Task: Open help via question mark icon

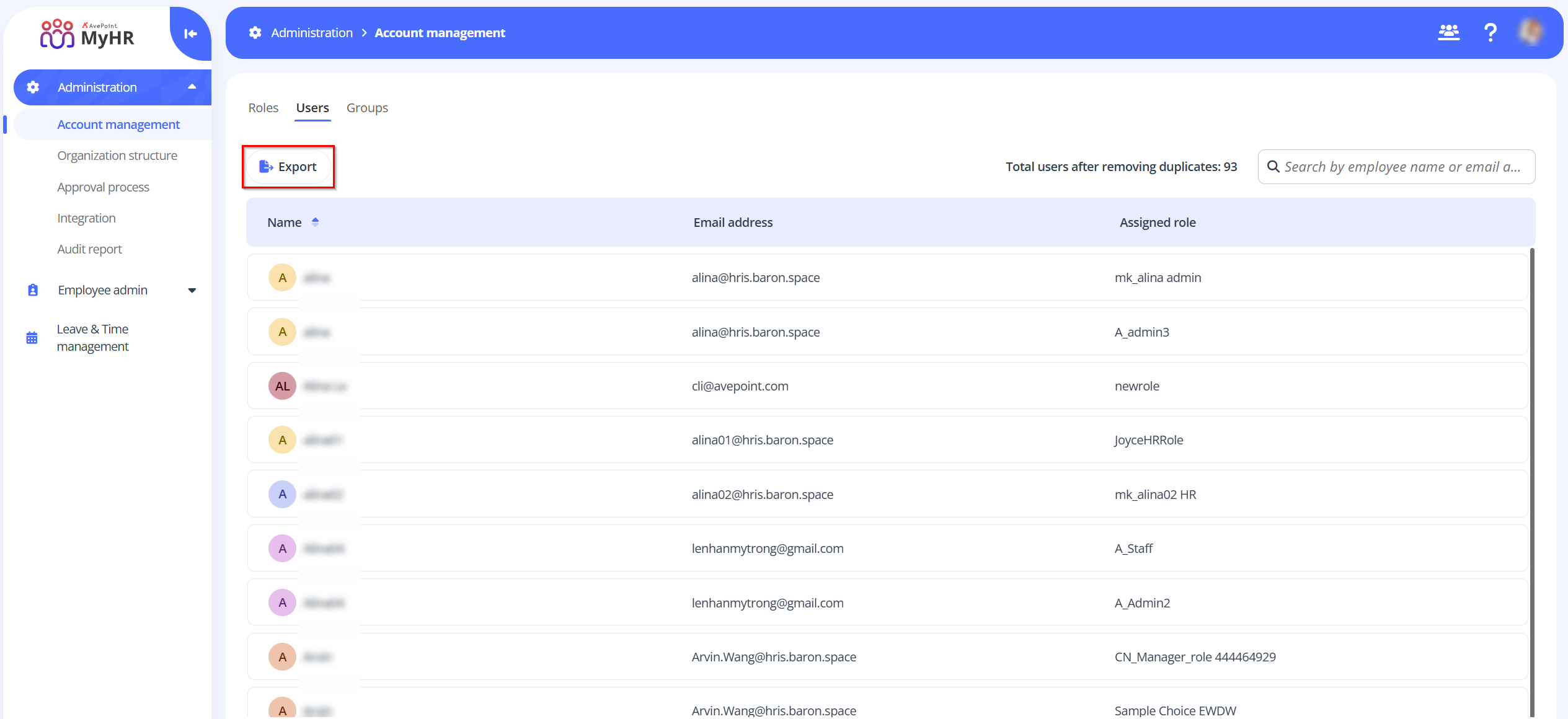Action: (1490, 32)
